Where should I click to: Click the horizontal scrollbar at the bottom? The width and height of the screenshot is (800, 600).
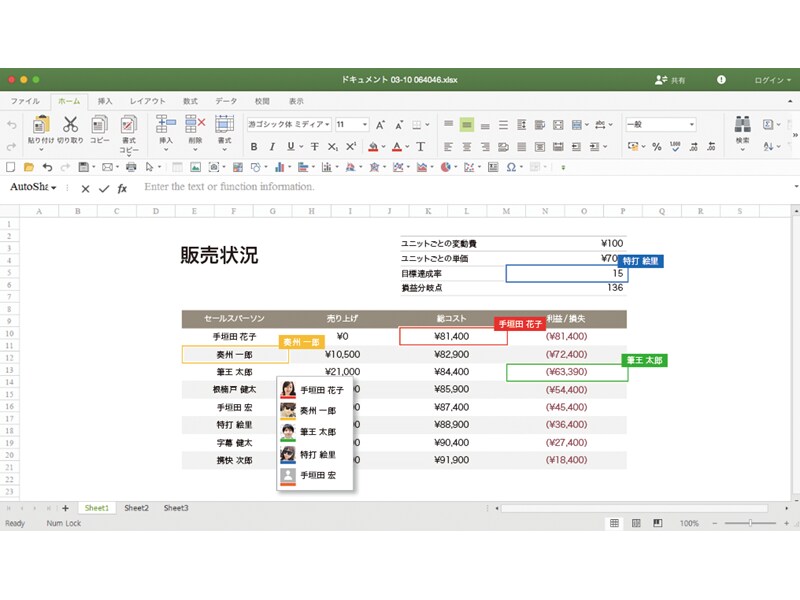[x=635, y=508]
